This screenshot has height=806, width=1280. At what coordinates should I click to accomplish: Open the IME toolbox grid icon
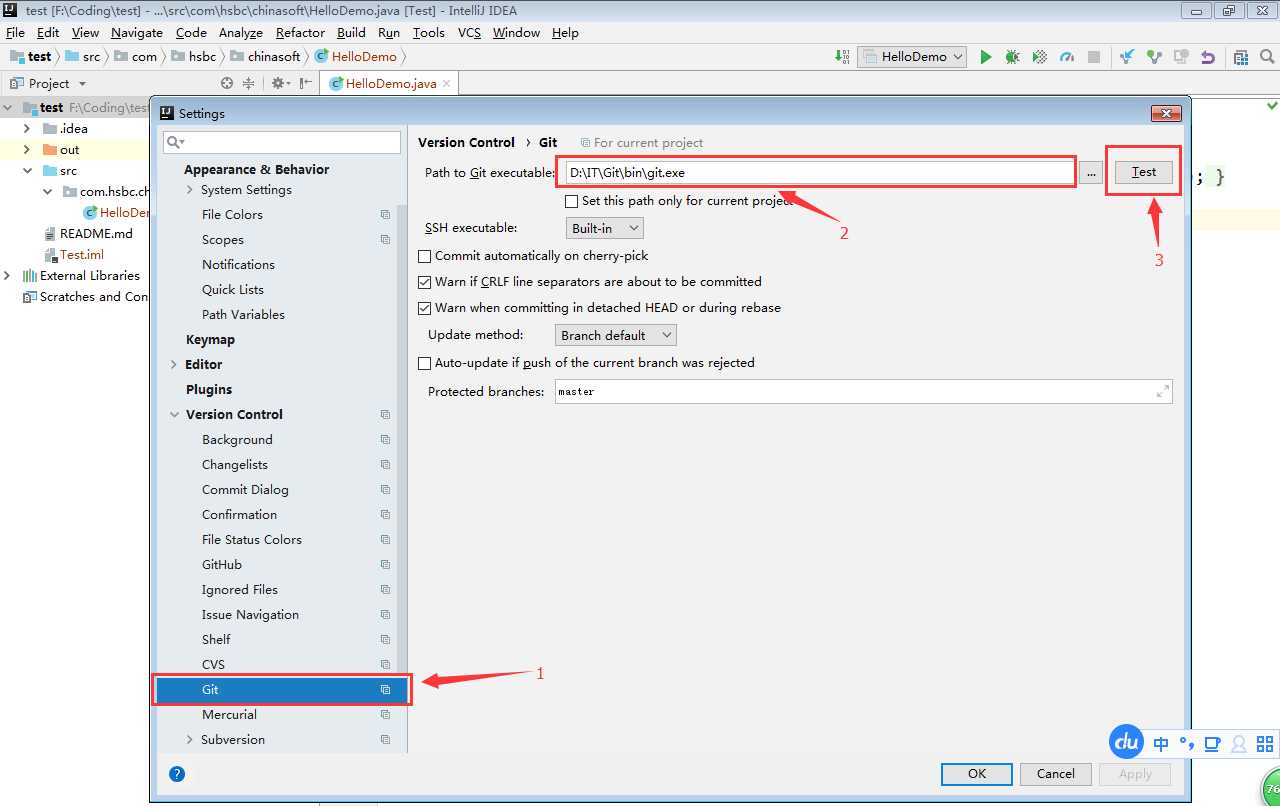(1265, 743)
